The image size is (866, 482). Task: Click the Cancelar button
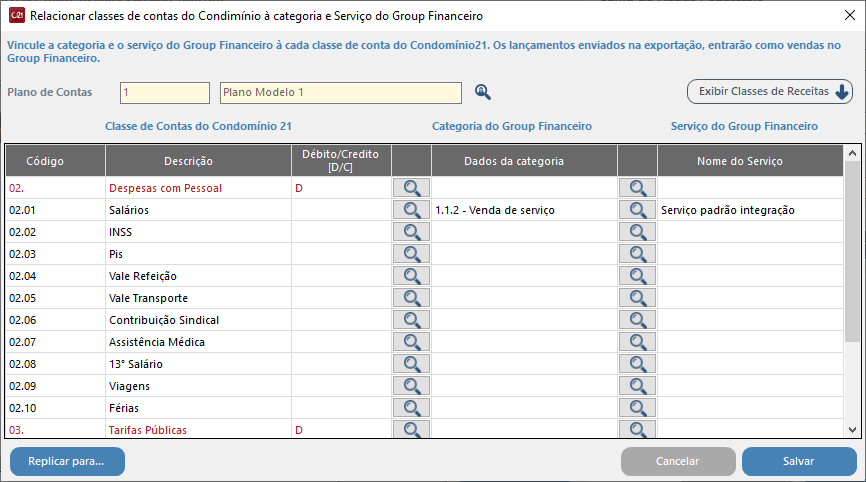click(678, 461)
